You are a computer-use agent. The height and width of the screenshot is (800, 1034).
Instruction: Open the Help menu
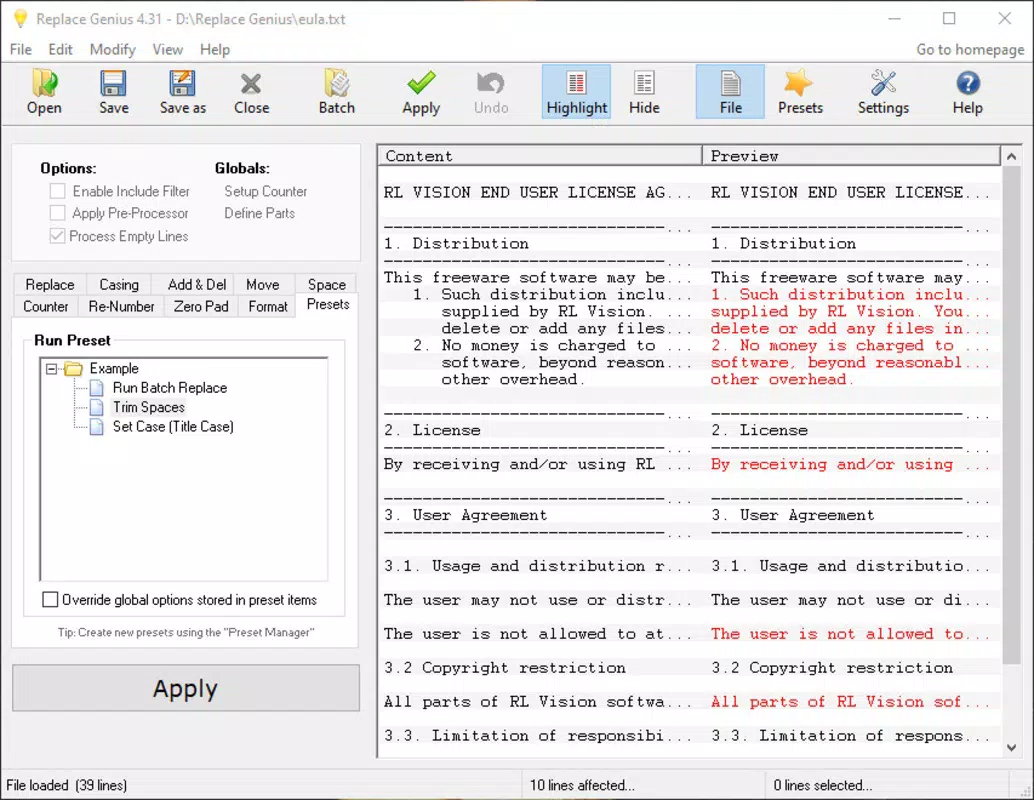coord(215,49)
